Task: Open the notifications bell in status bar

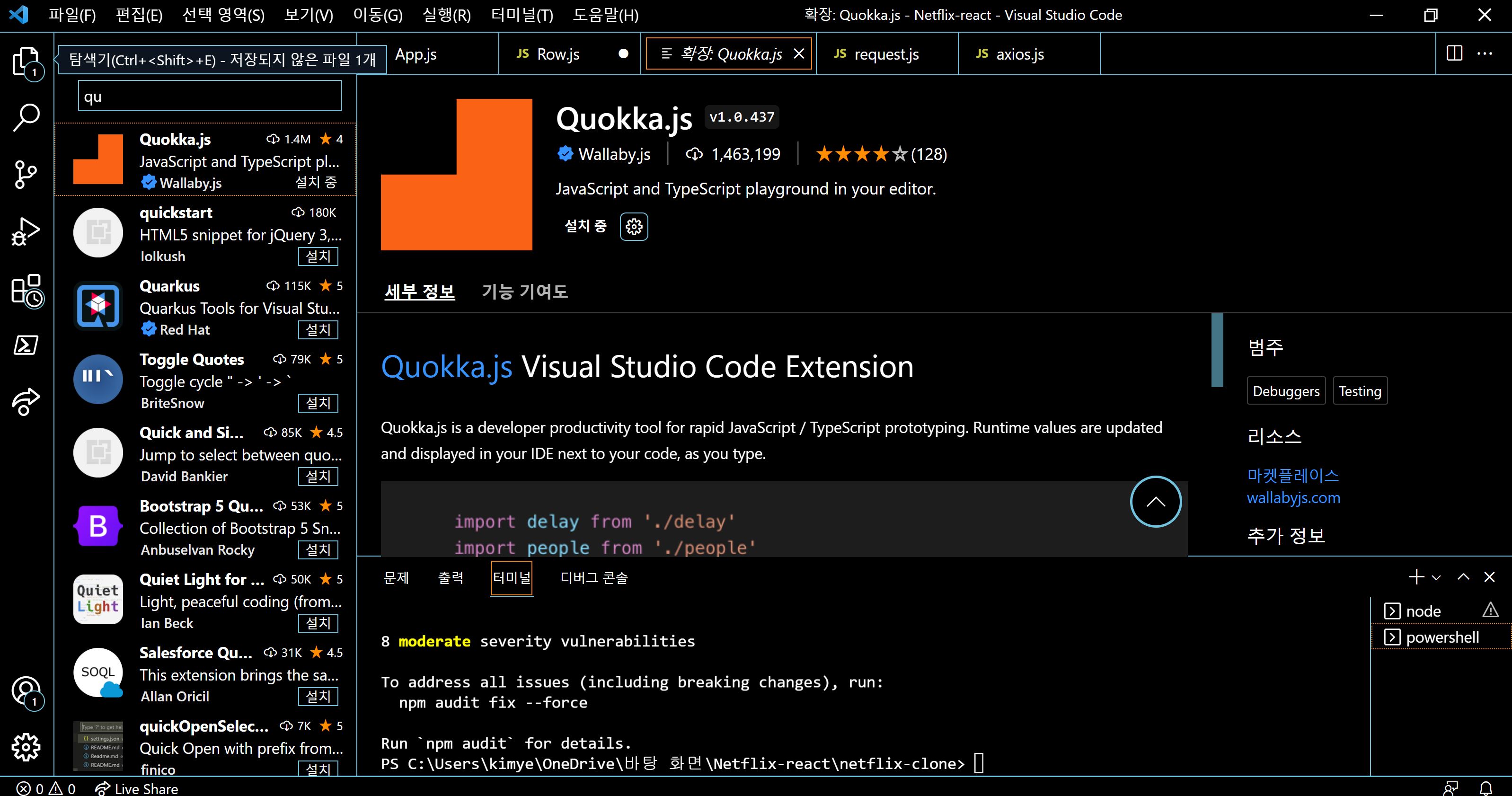Action: [1485, 788]
